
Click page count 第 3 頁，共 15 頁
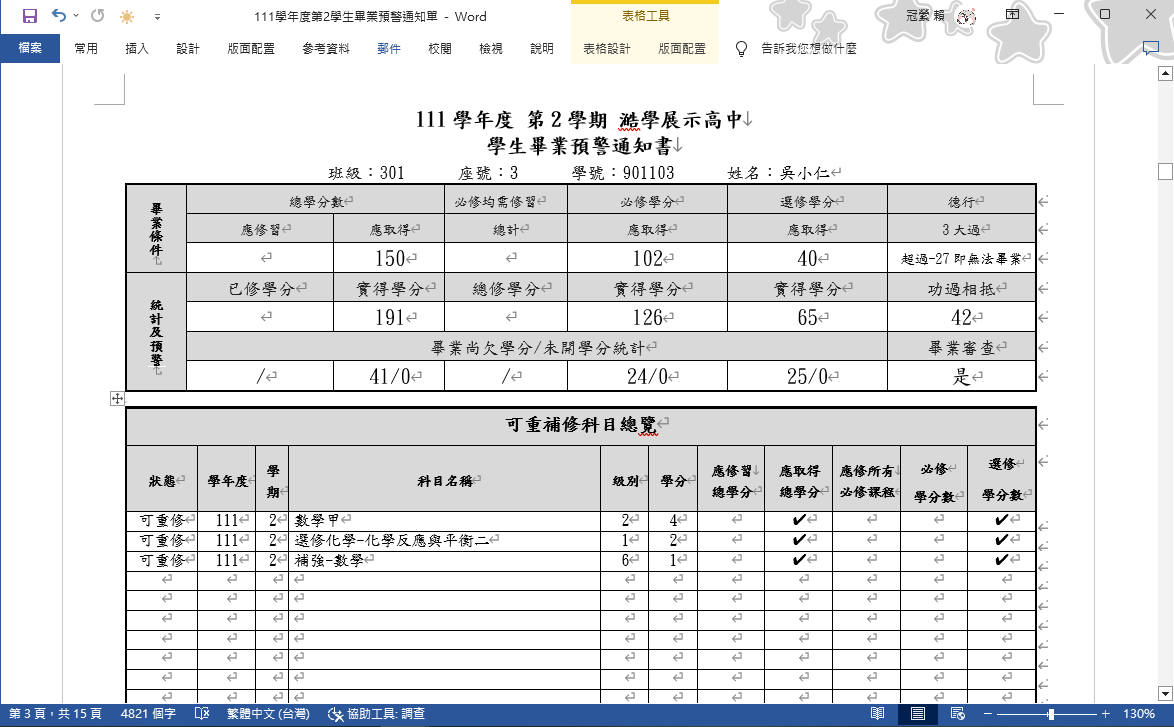(55, 714)
